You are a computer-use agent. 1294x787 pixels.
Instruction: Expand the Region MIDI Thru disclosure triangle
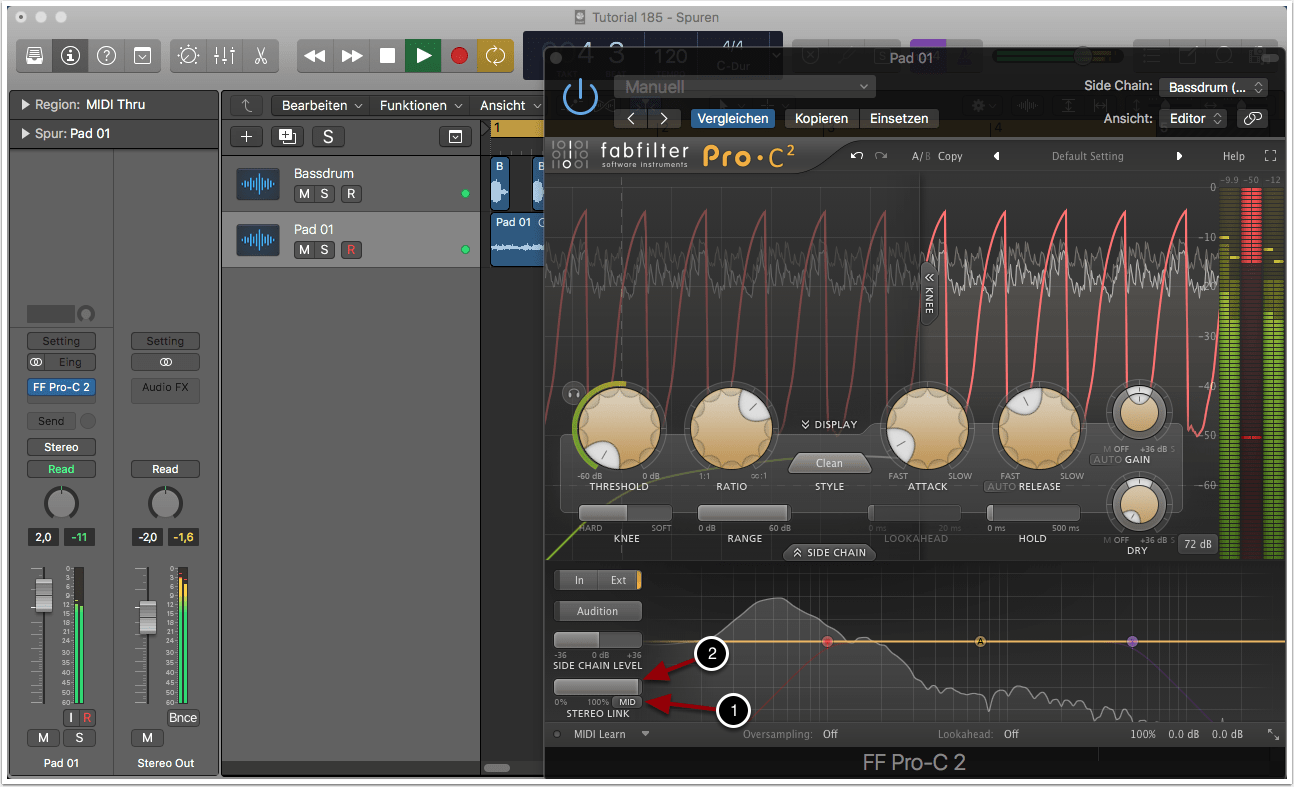[x=25, y=104]
